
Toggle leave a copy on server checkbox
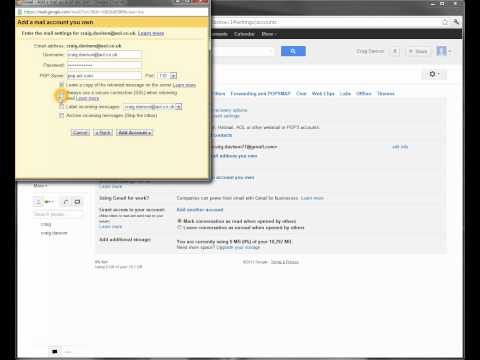(61, 85)
